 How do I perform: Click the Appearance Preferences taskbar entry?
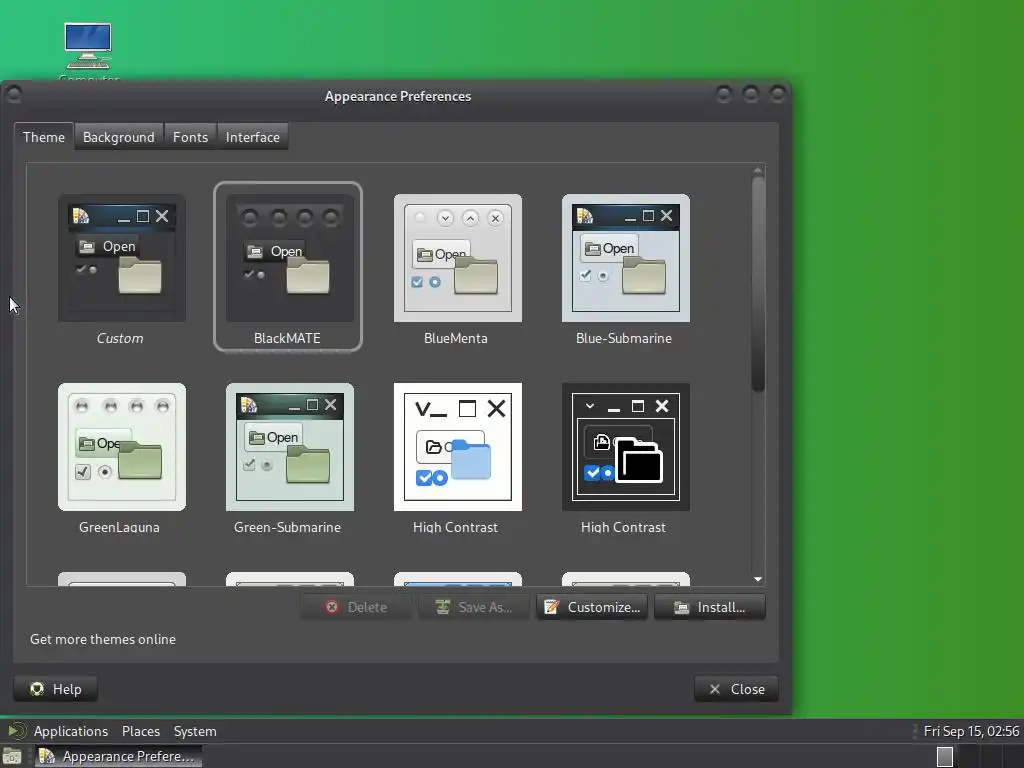(118, 756)
